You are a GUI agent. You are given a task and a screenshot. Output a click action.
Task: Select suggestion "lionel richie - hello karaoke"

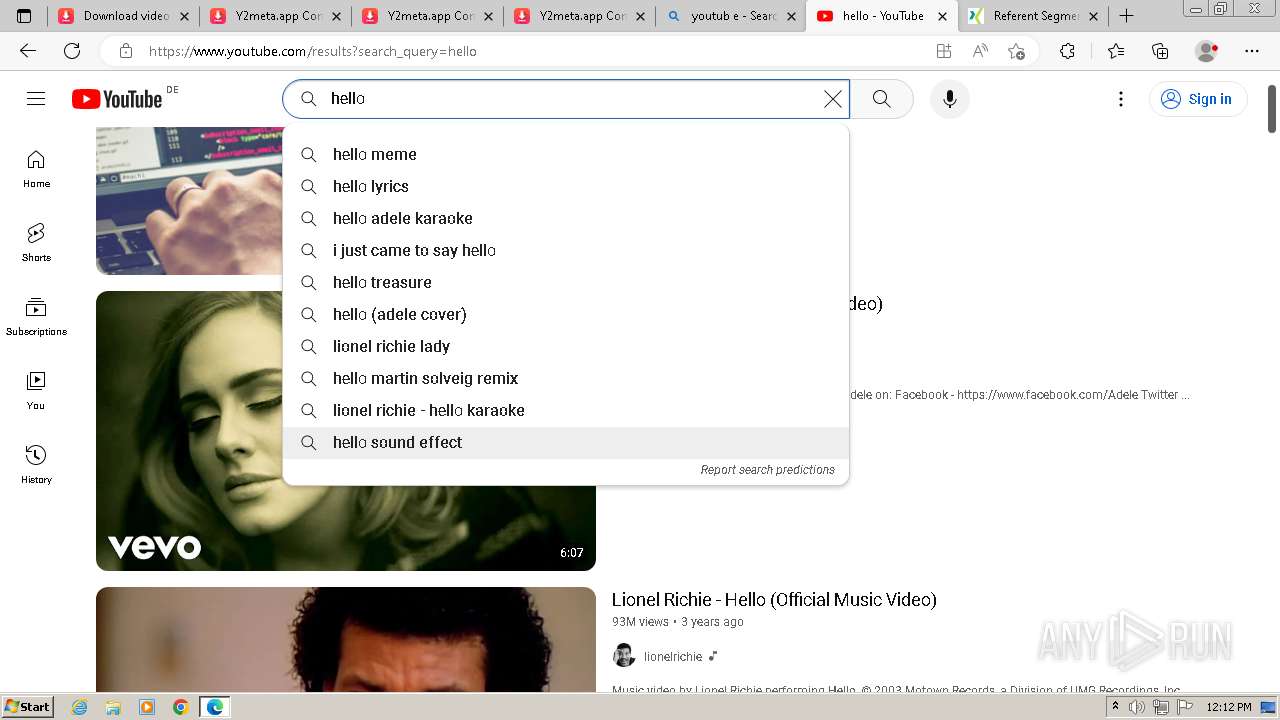click(x=566, y=410)
